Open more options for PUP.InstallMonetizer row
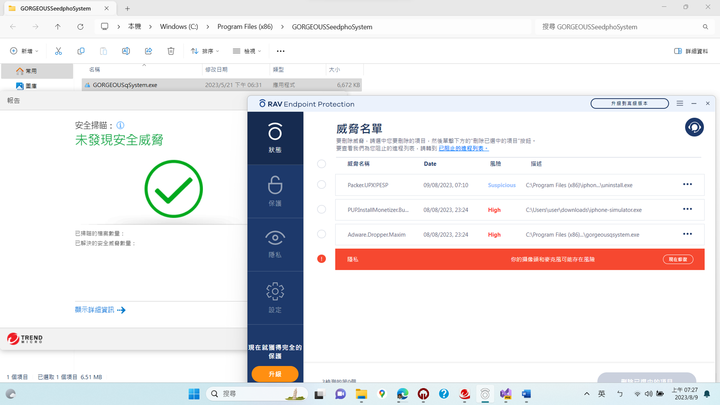Screen dimensions: 720x405 coord(687,209)
